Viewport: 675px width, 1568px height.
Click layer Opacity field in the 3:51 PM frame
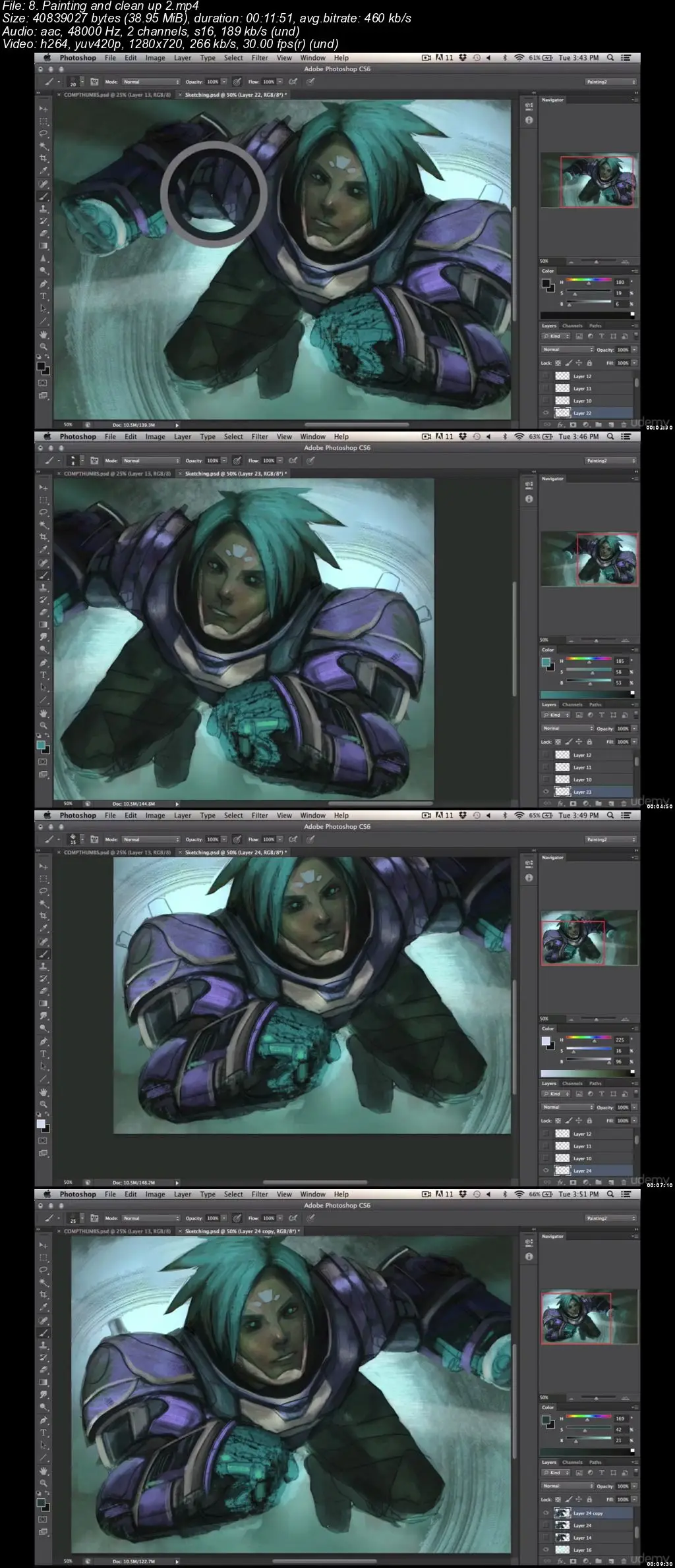[x=623, y=1486]
